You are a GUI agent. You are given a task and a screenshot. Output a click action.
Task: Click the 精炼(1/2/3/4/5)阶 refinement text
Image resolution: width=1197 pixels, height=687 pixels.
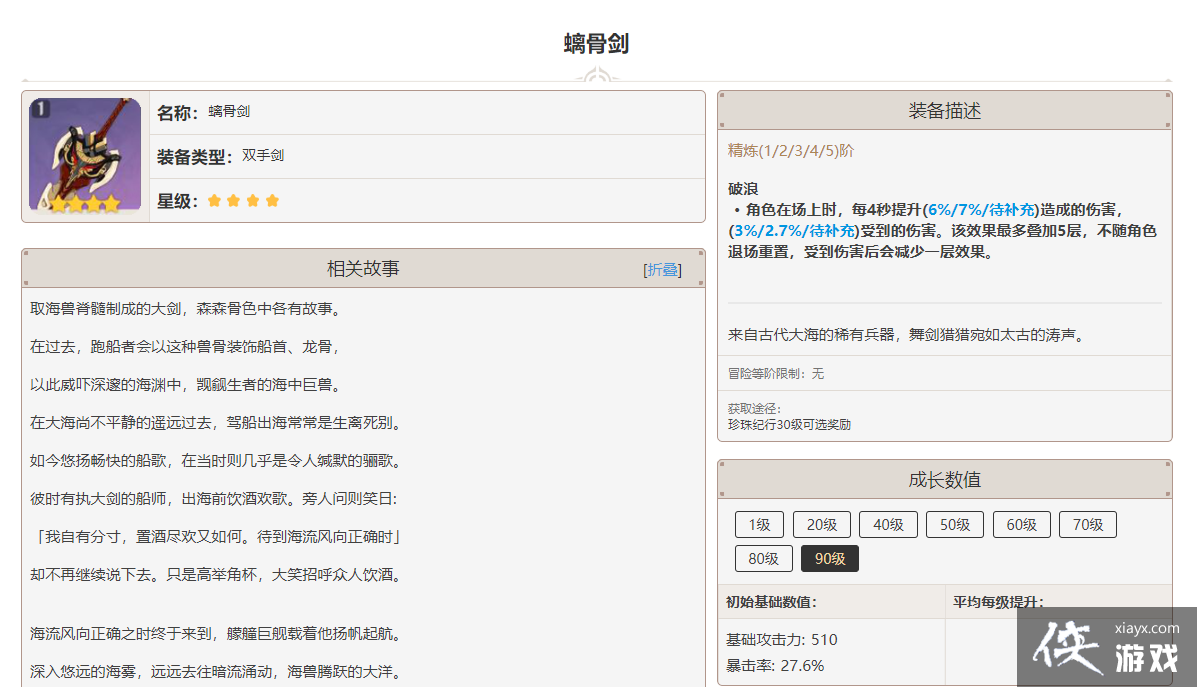pos(790,151)
